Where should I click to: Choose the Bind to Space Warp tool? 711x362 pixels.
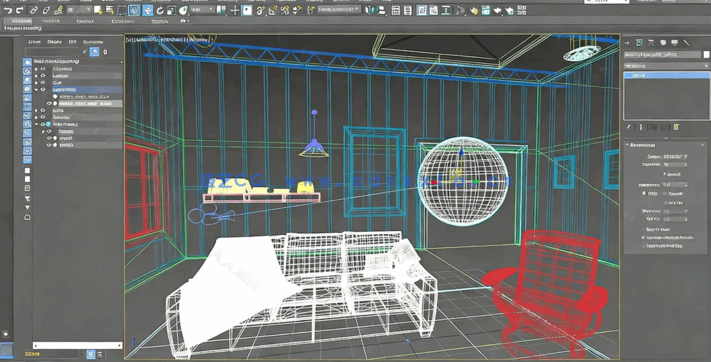pyautogui.click(x=58, y=10)
